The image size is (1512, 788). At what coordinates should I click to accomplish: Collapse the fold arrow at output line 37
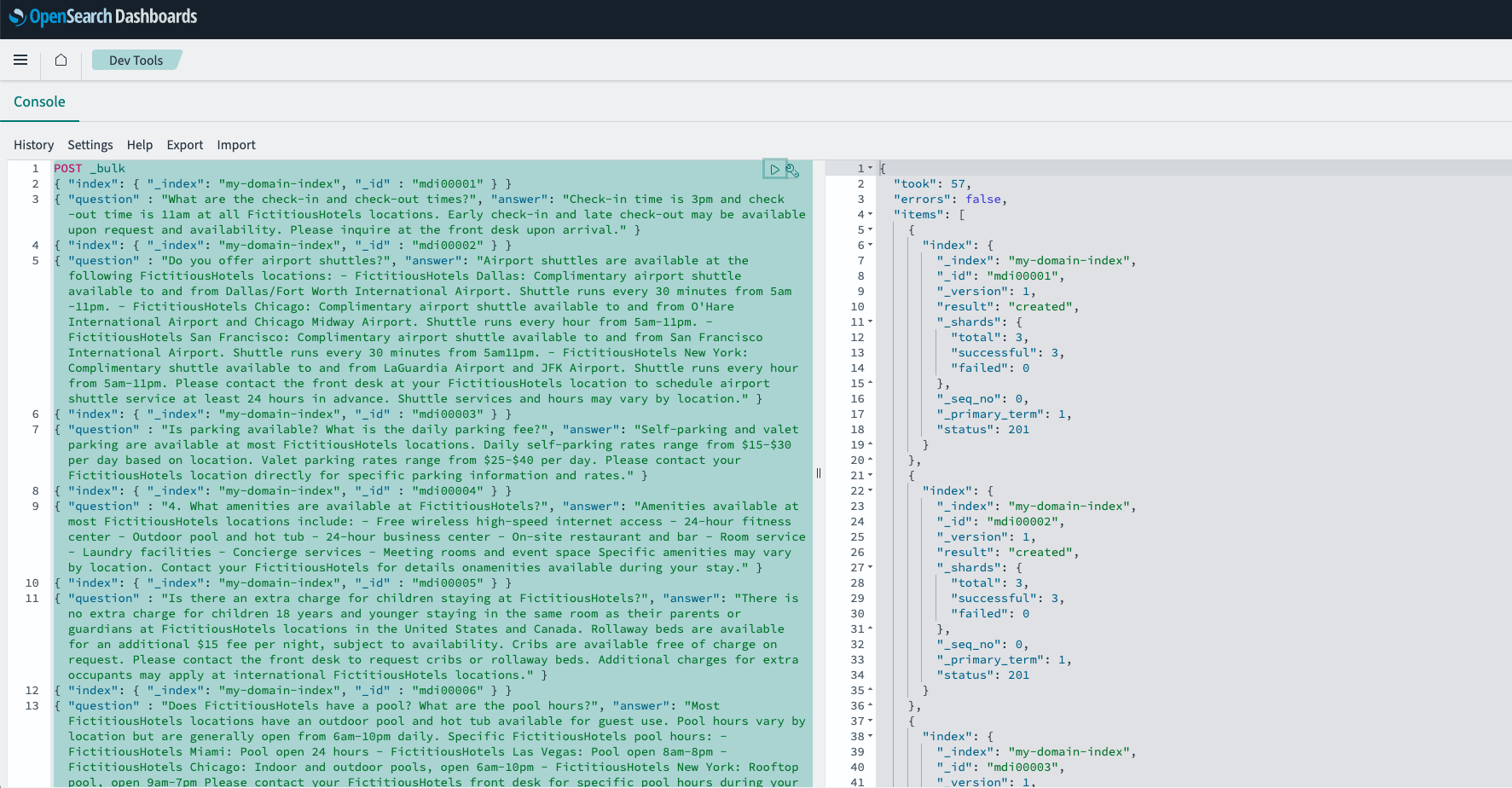(870, 721)
